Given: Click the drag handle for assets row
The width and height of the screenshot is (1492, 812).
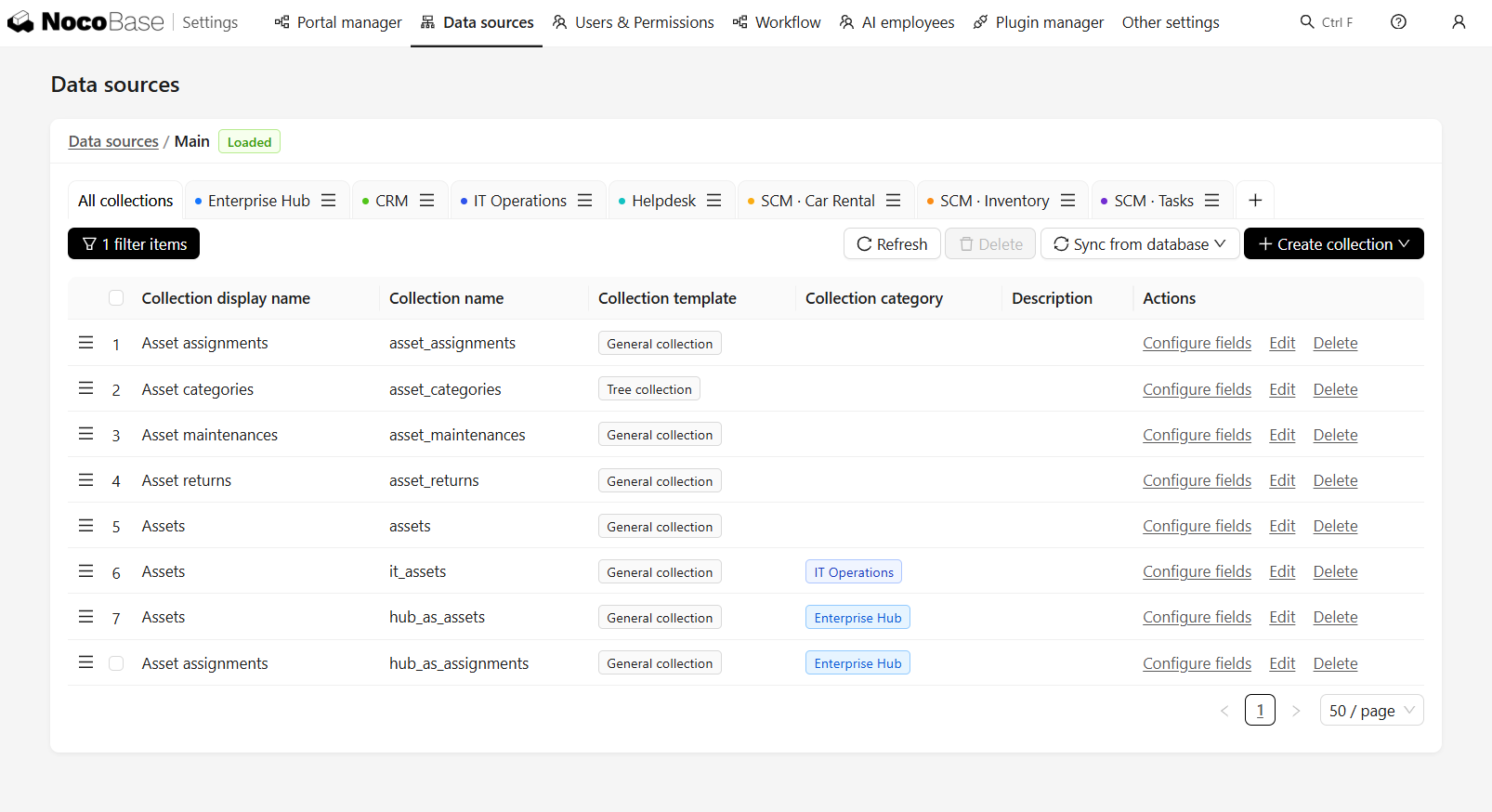Looking at the screenshot, I should [x=86, y=526].
